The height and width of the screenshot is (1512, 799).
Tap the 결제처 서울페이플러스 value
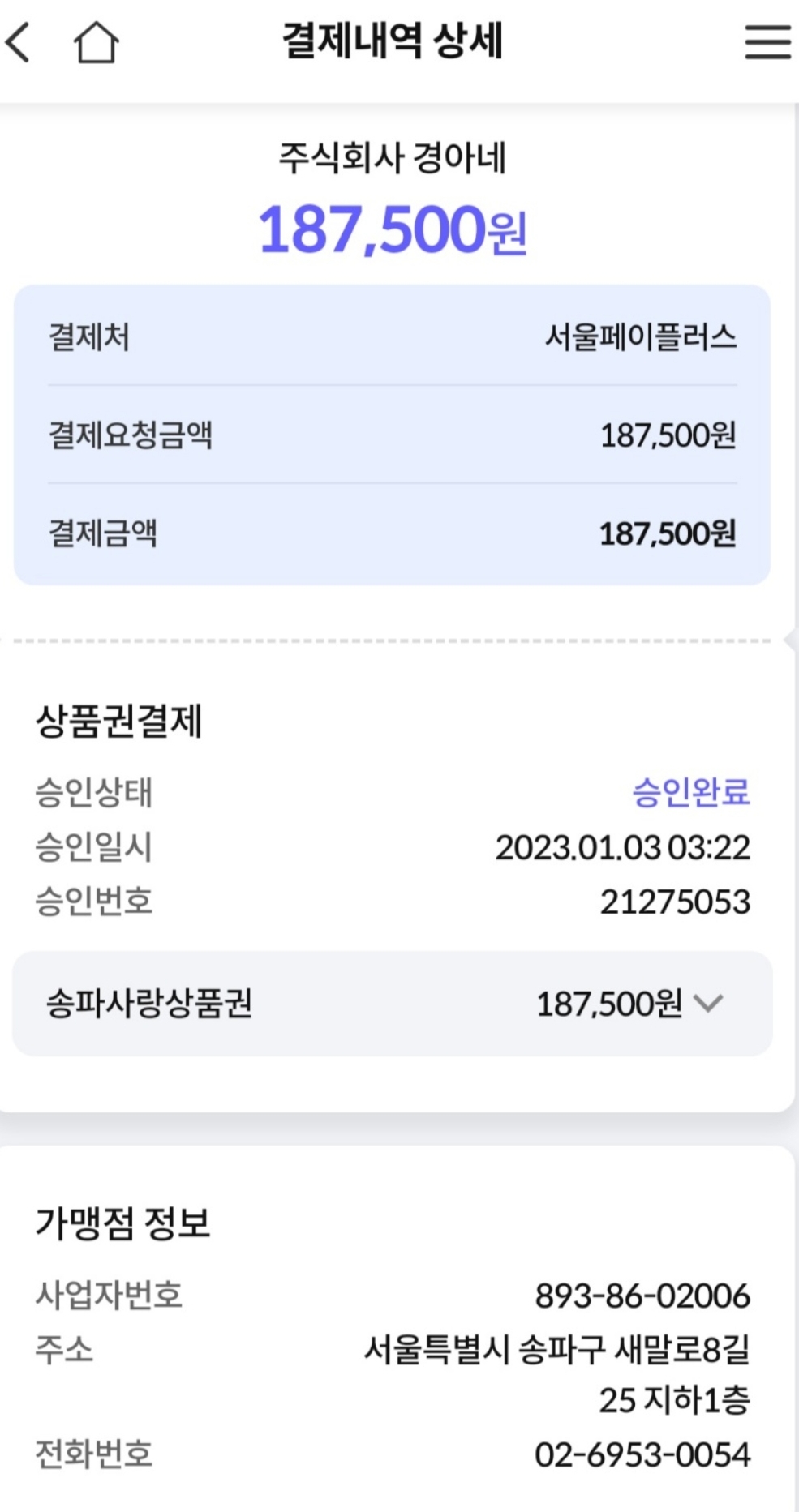click(x=640, y=337)
